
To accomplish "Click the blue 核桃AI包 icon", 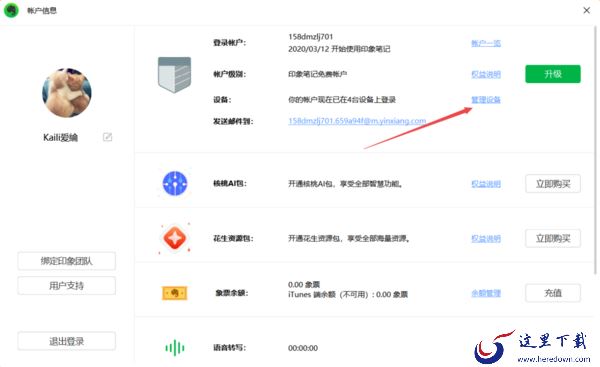I will (x=175, y=183).
